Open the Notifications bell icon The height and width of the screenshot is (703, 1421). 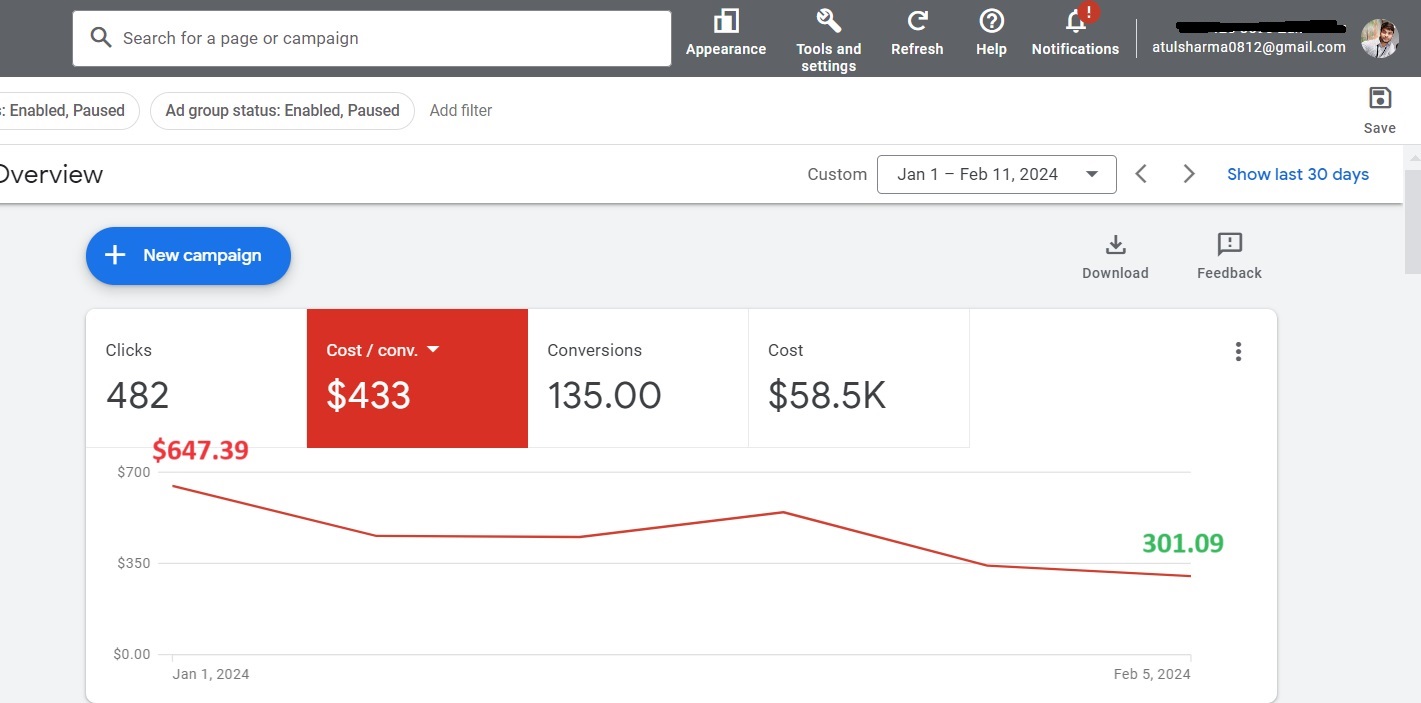pos(1076,21)
